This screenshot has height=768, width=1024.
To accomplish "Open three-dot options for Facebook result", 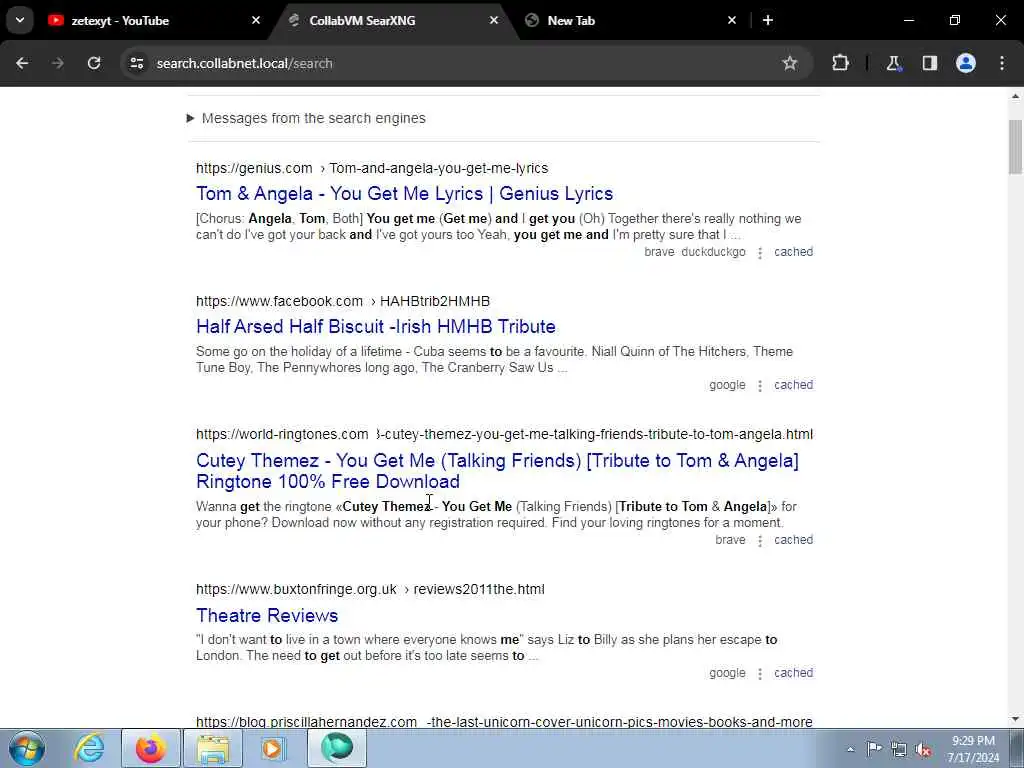I will click(x=760, y=386).
